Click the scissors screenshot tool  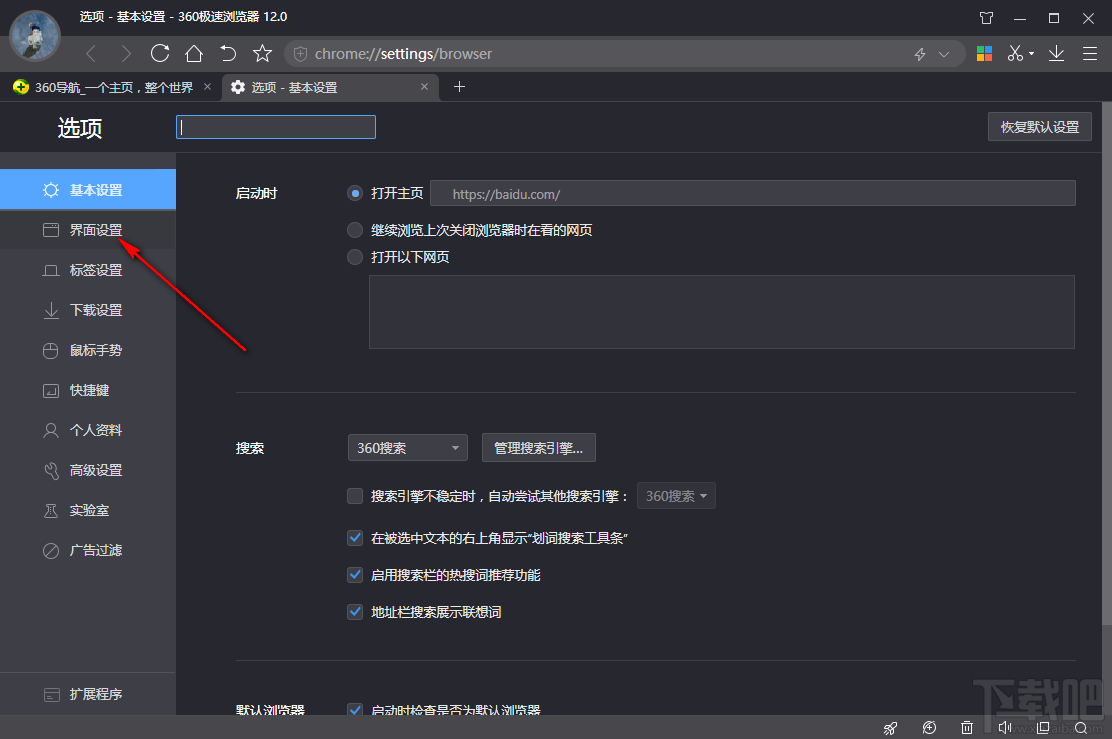(1016, 53)
